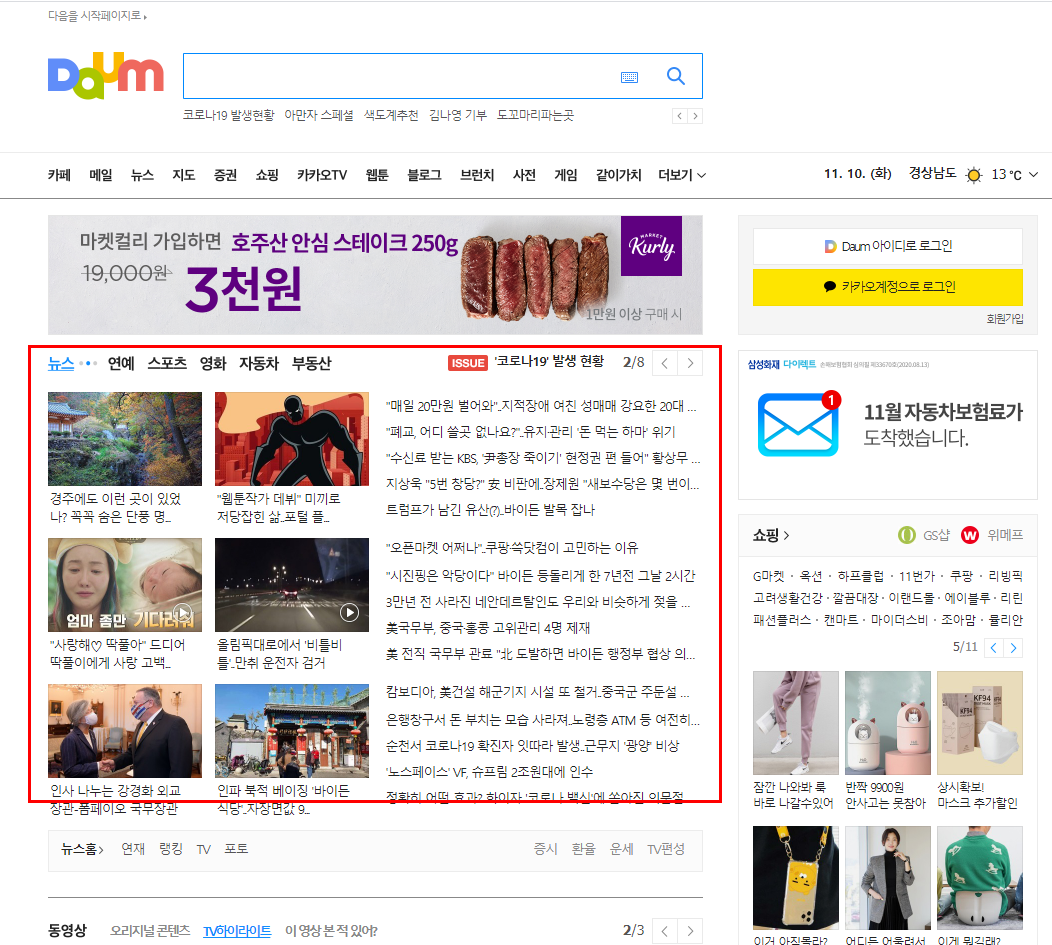Expand the 더보기 menu
Viewport: 1052px width, 945px height.
point(682,175)
